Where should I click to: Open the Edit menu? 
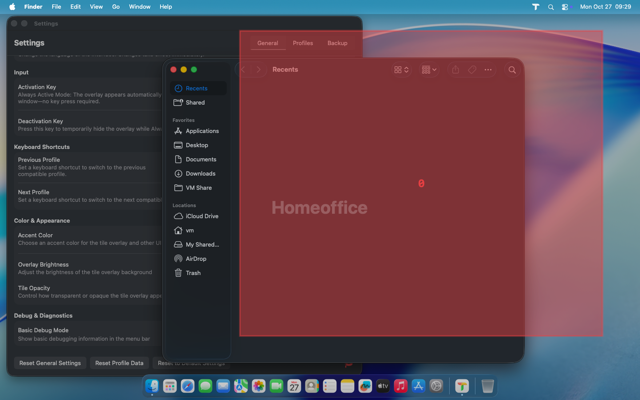point(76,7)
